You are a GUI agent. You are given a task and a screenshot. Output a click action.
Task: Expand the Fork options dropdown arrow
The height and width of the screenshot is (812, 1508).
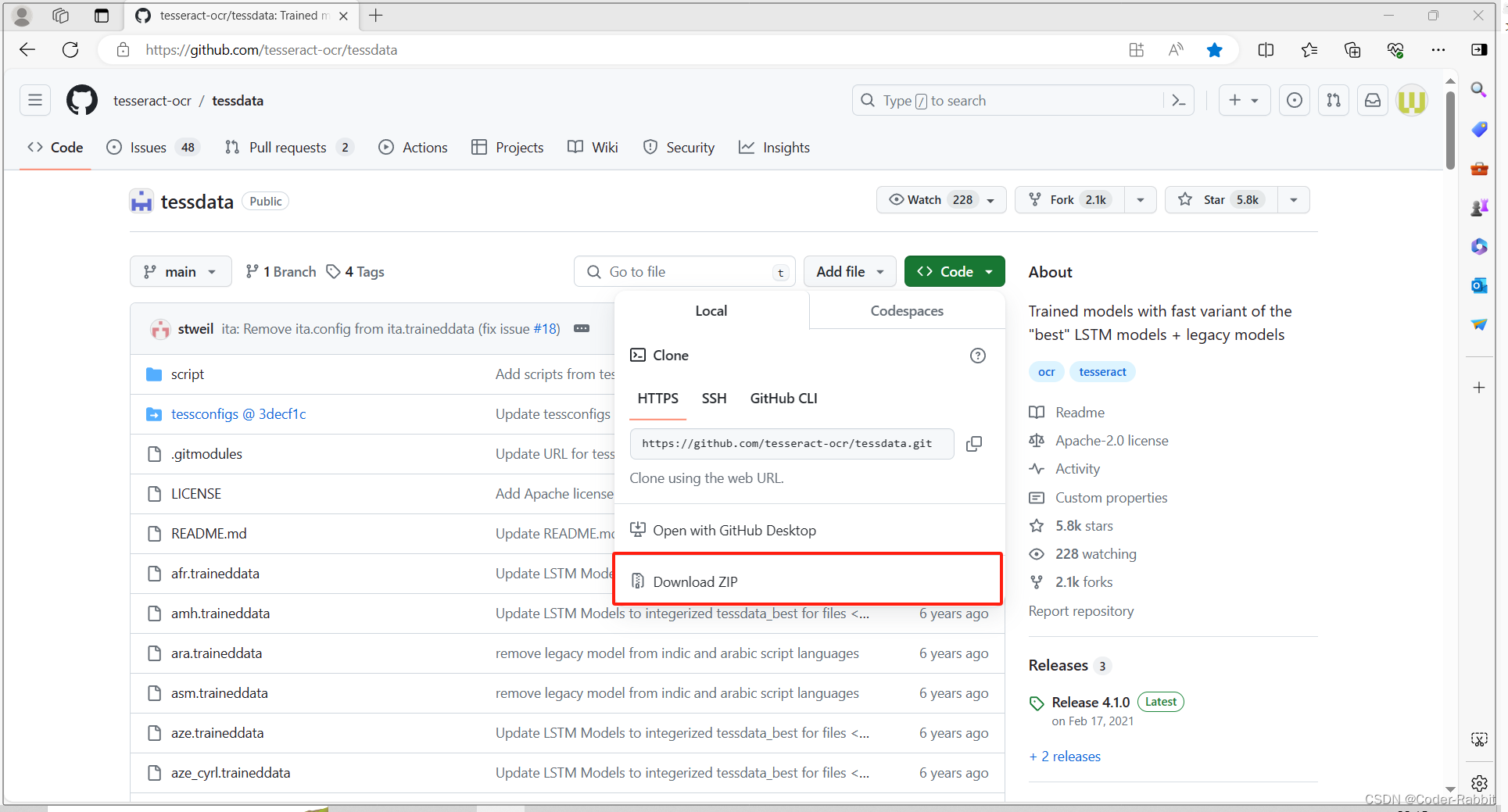(1141, 200)
